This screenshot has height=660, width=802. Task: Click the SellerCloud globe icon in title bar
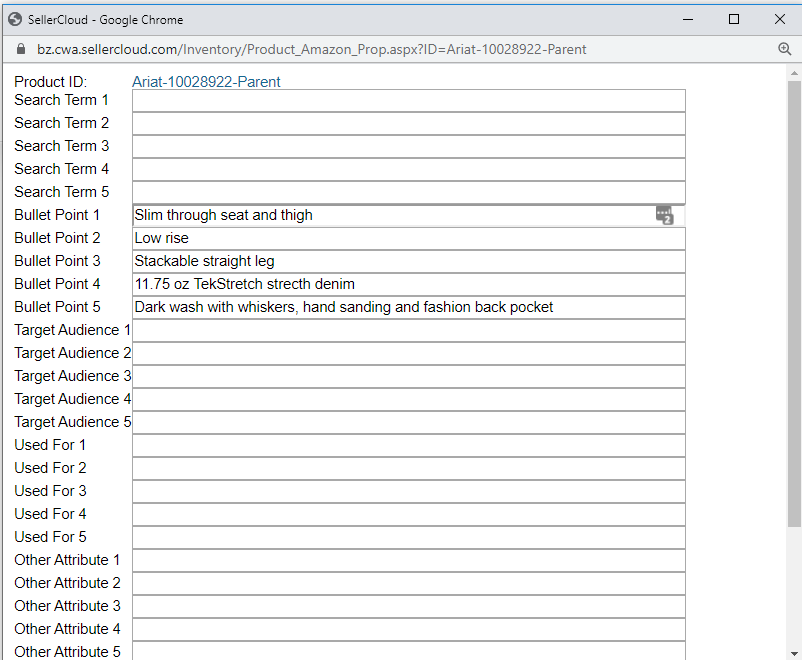(x=15, y=19)
